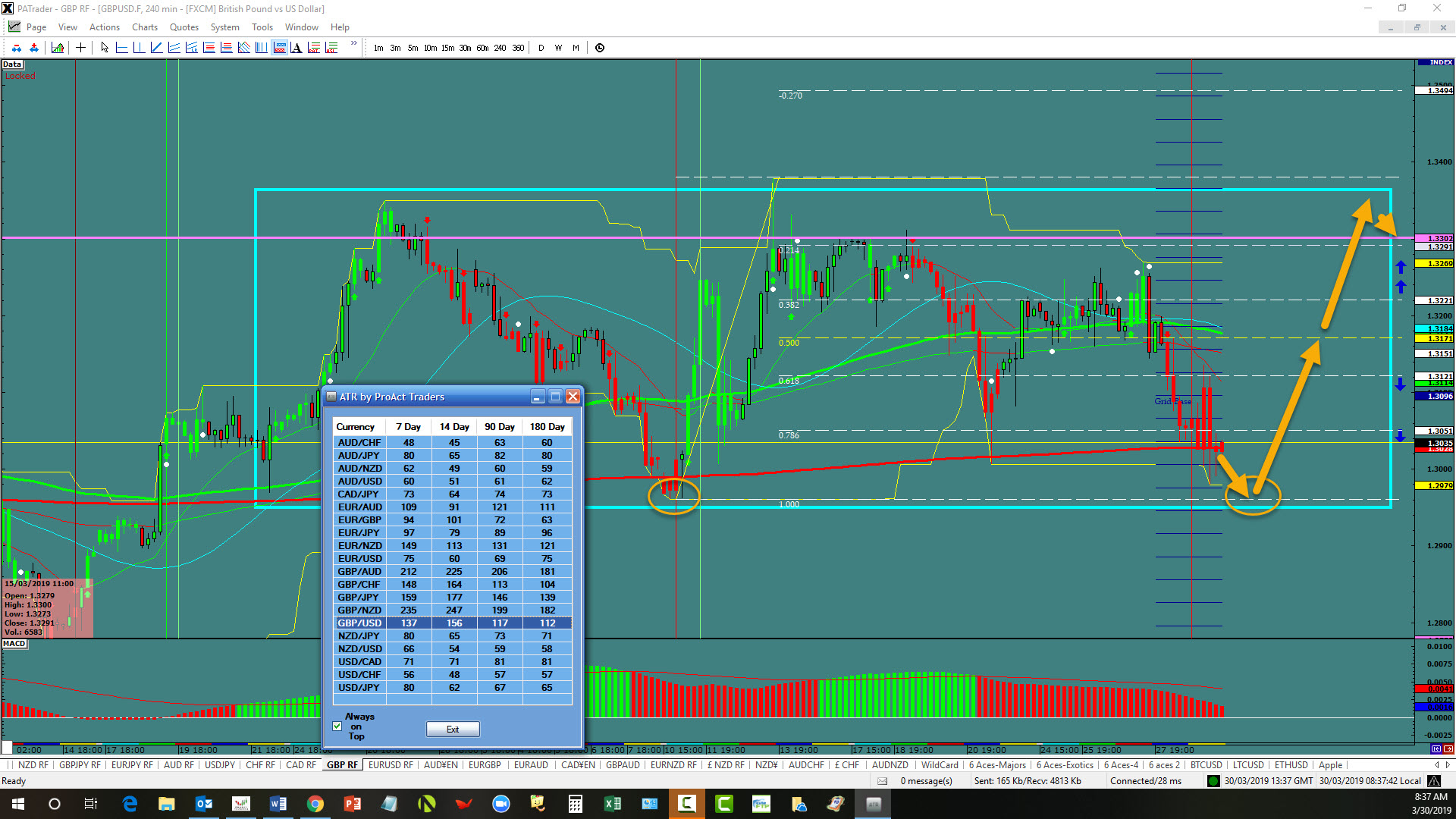Toggle the highlighted grid lines tool

click(x=279, y=48)
